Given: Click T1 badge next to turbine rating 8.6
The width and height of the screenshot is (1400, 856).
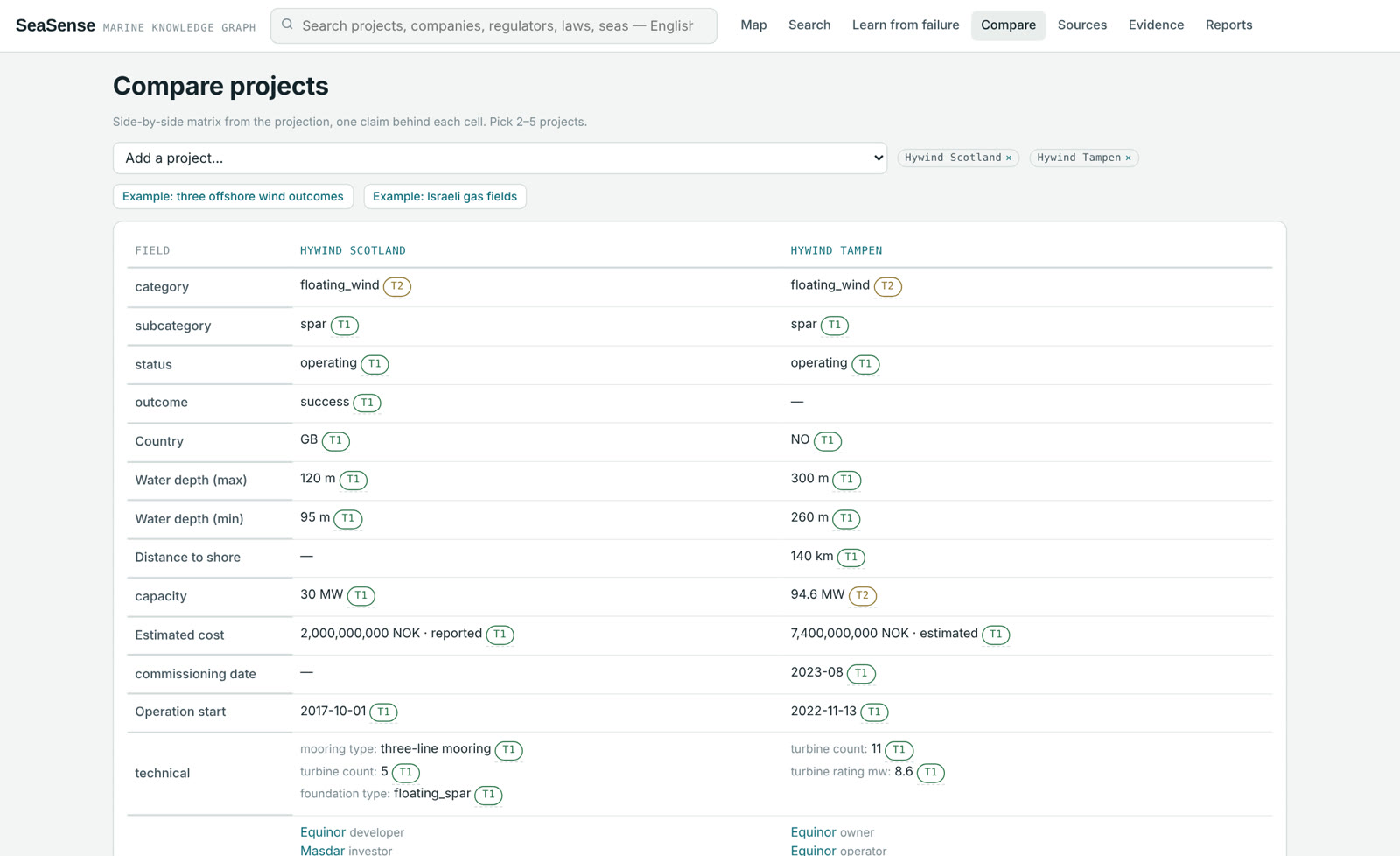Looking at the screenshot, I should [931, 772].
